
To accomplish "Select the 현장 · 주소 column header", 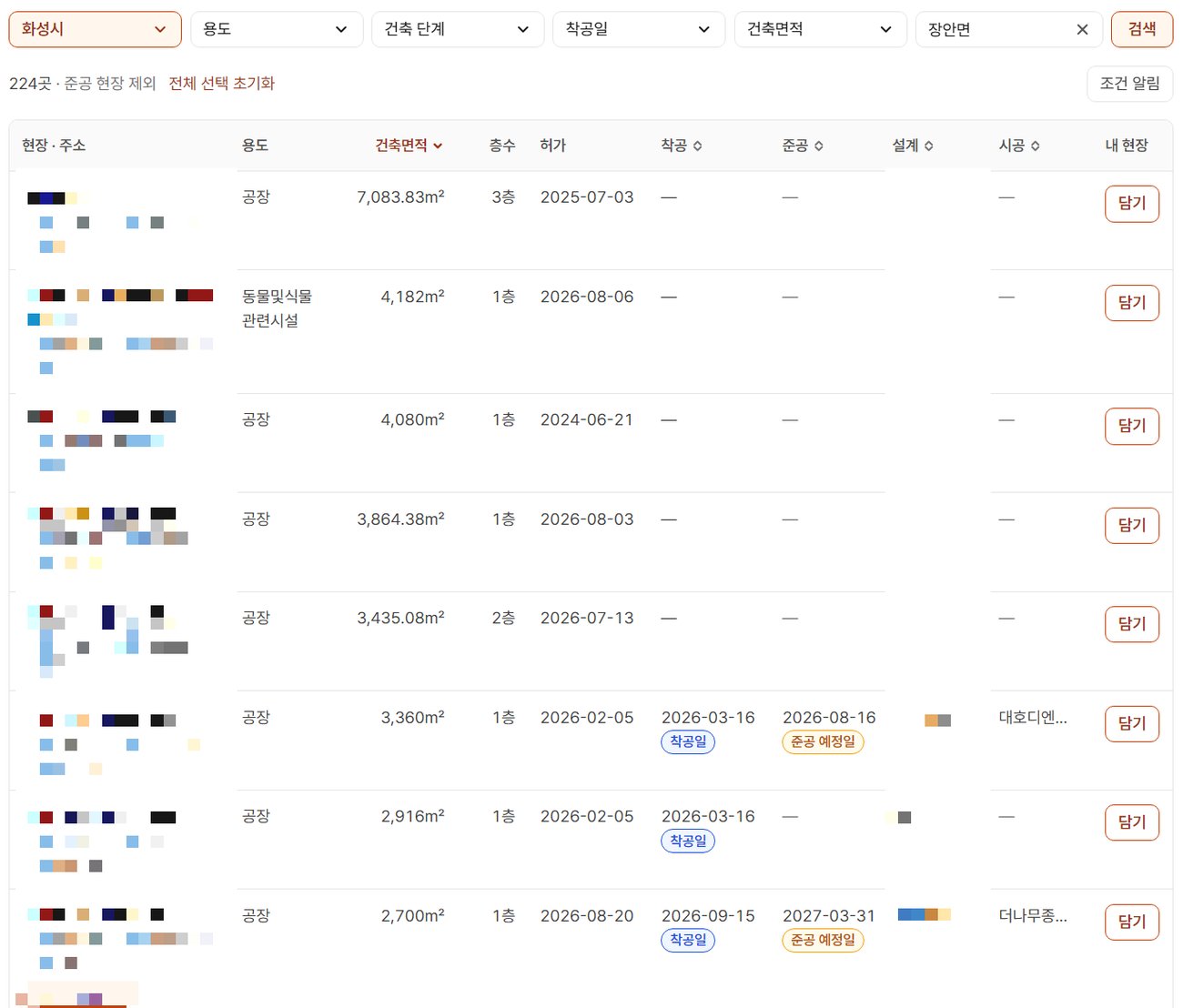I will [54, 146].
